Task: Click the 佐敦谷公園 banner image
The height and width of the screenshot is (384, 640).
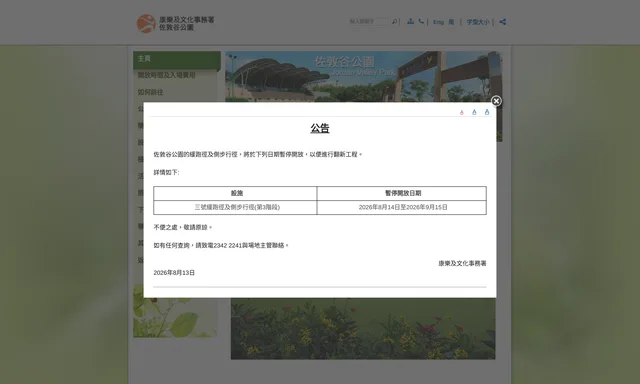Action: 363,76
